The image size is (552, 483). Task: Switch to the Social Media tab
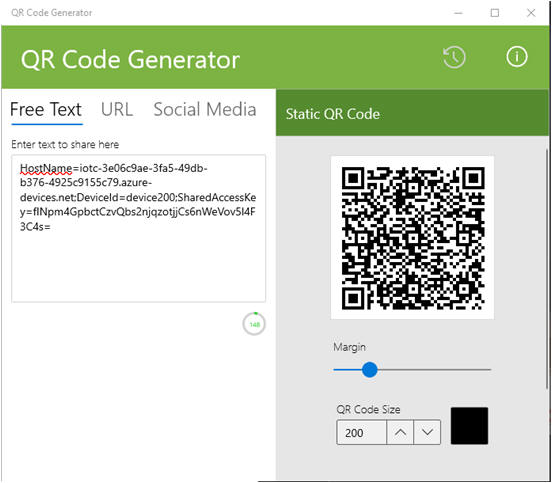(205, 109)
